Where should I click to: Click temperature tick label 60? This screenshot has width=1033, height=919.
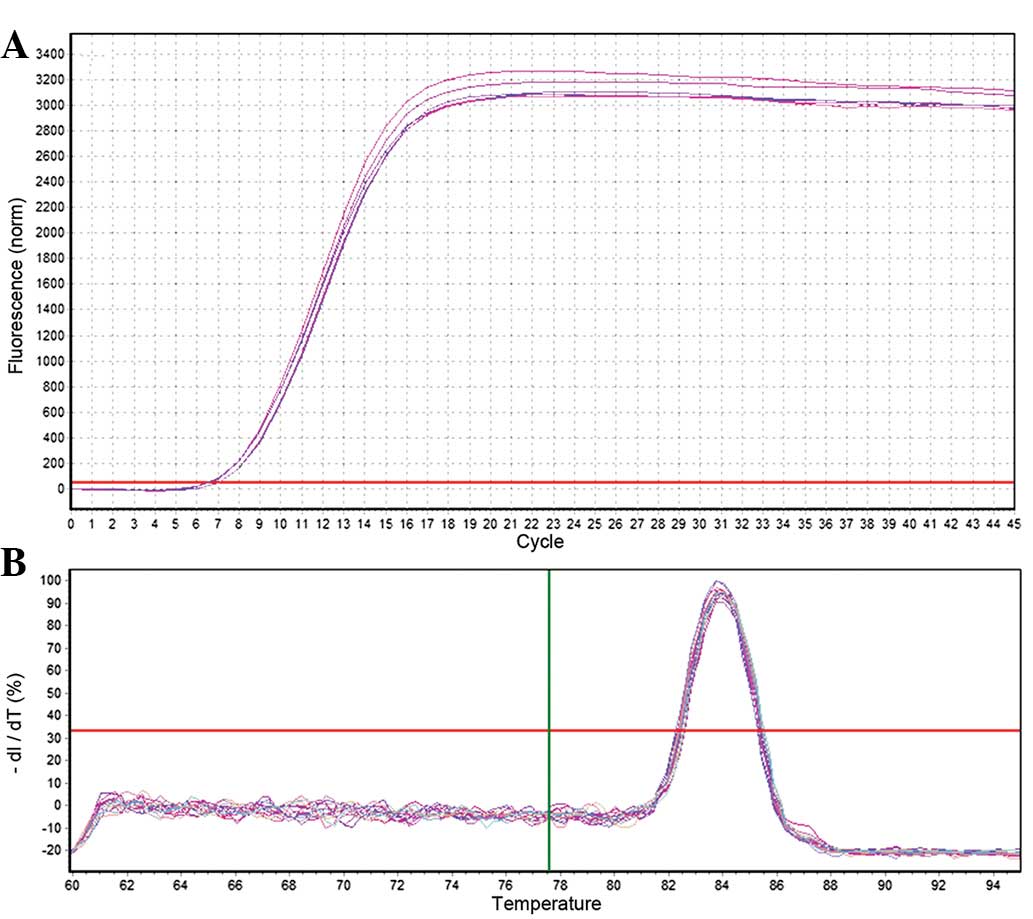pyautogui.click(x=72, y=885)
